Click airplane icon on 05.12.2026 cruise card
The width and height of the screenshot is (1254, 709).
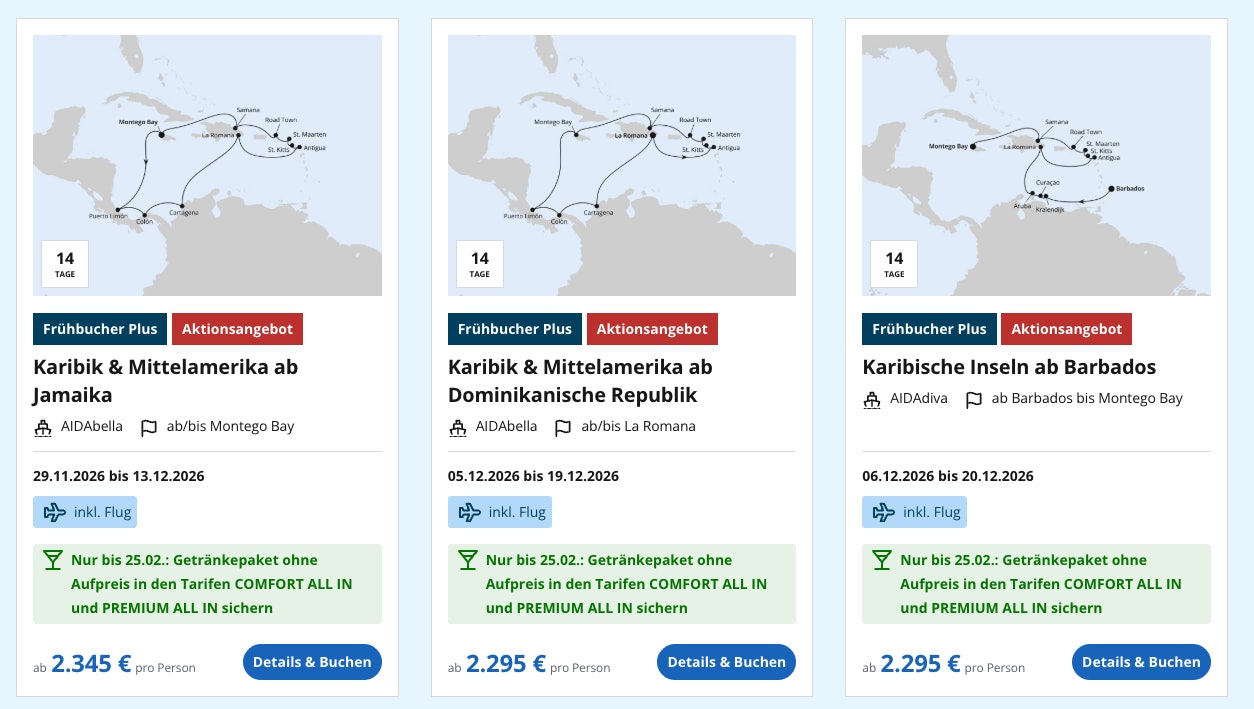point(467,513)
